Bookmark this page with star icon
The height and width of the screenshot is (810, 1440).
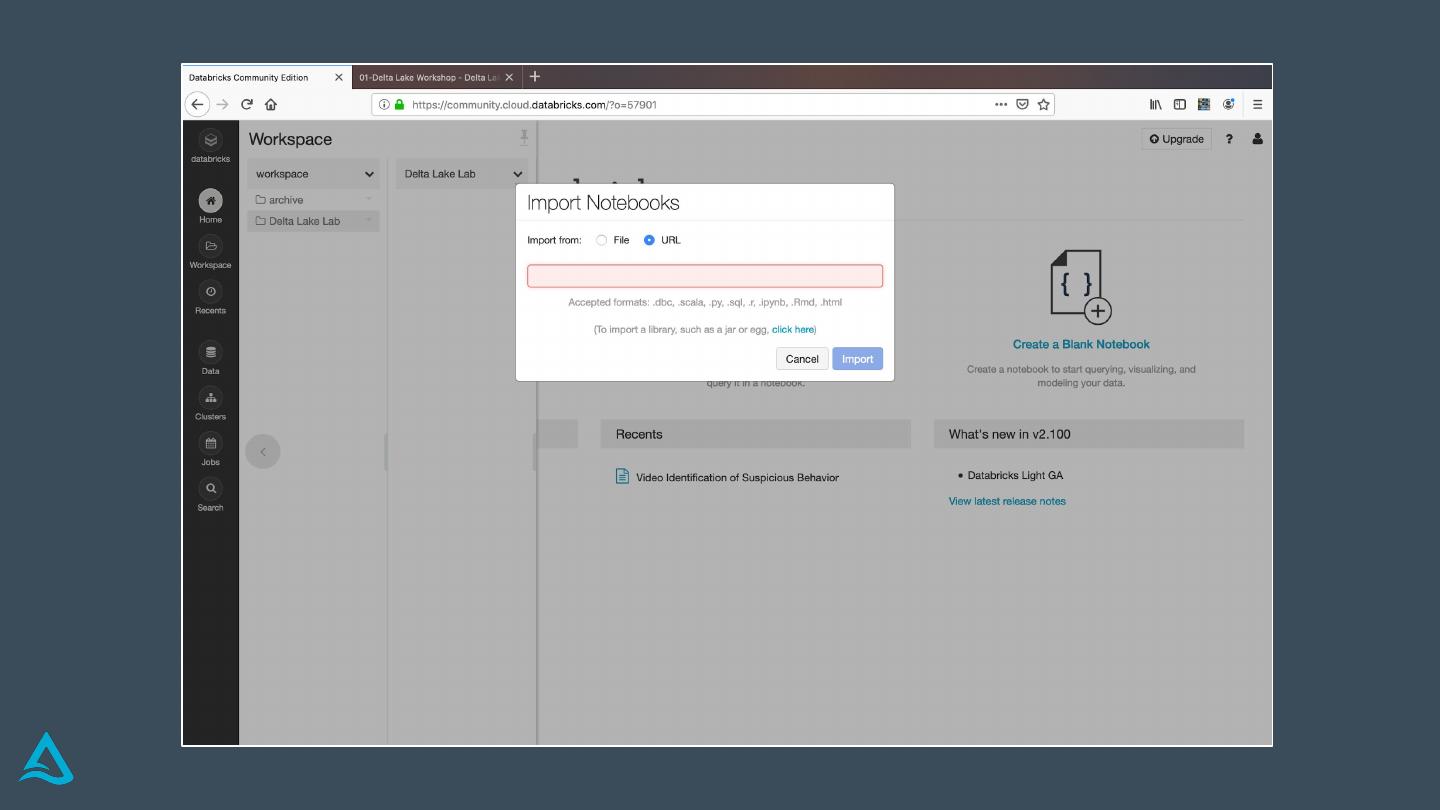[1043, 104]
